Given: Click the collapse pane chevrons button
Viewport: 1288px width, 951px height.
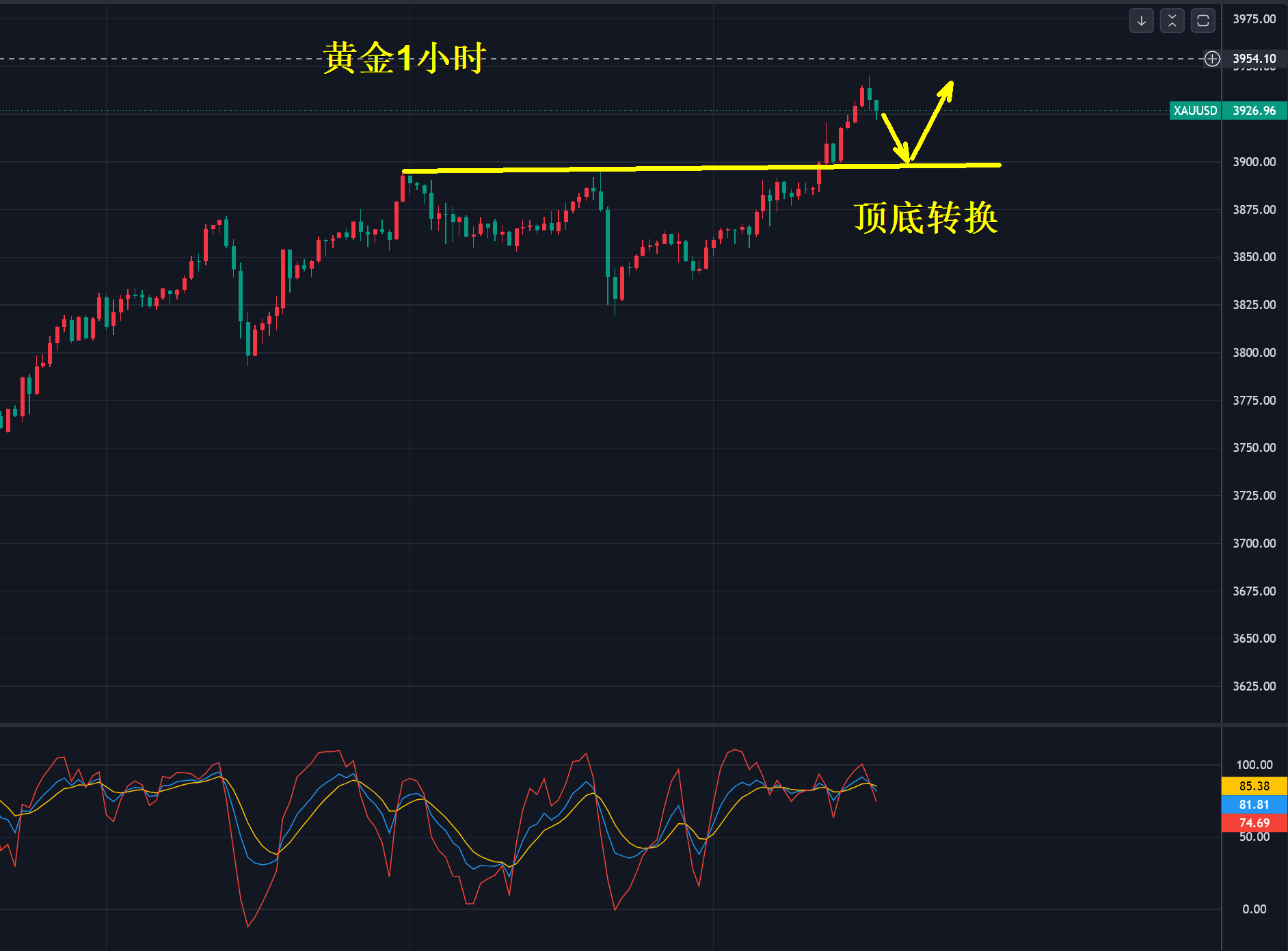Looking at the screenshot, I should [x=1172, y=21].
